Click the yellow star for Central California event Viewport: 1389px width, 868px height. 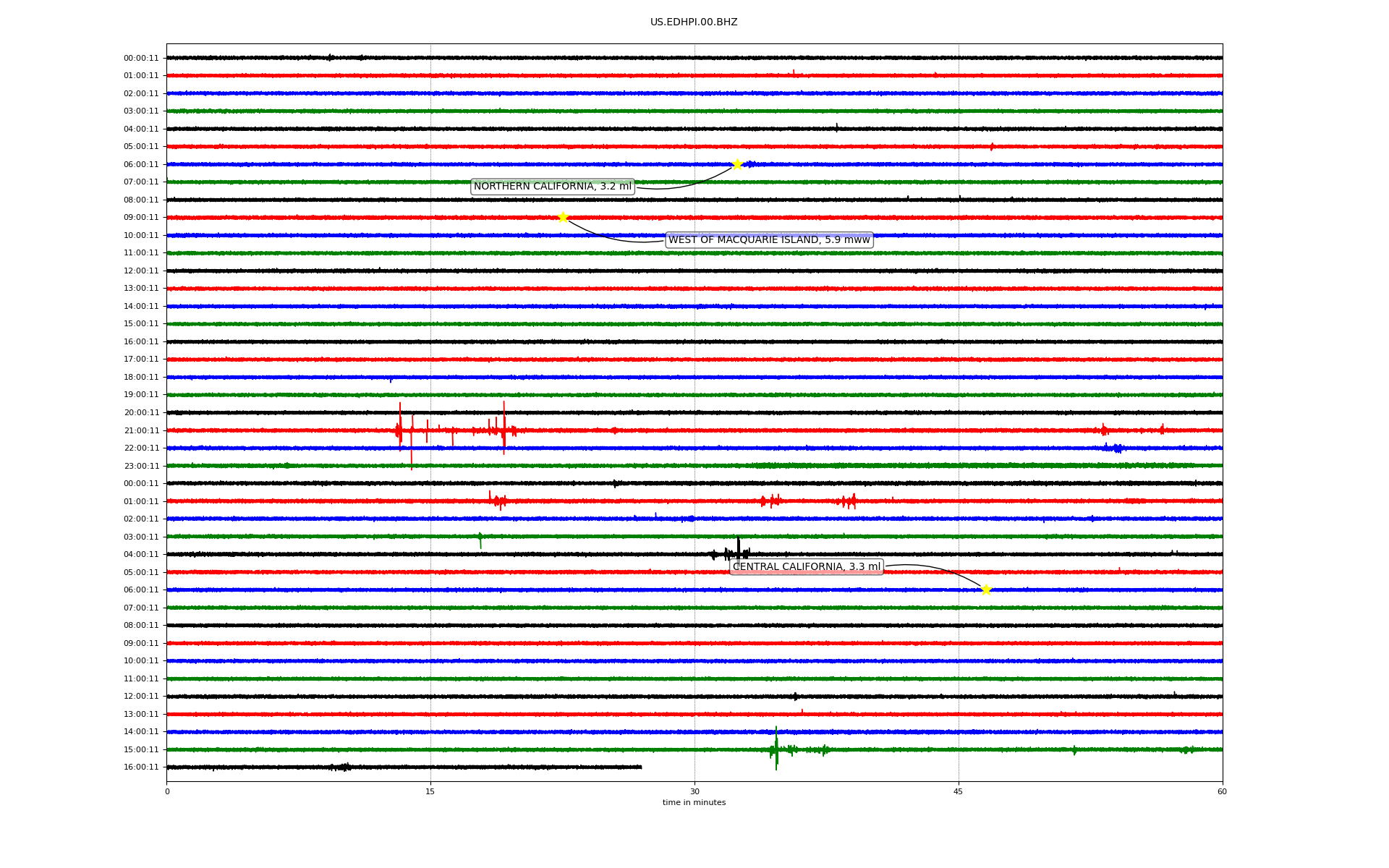click(x=986, y=590)
